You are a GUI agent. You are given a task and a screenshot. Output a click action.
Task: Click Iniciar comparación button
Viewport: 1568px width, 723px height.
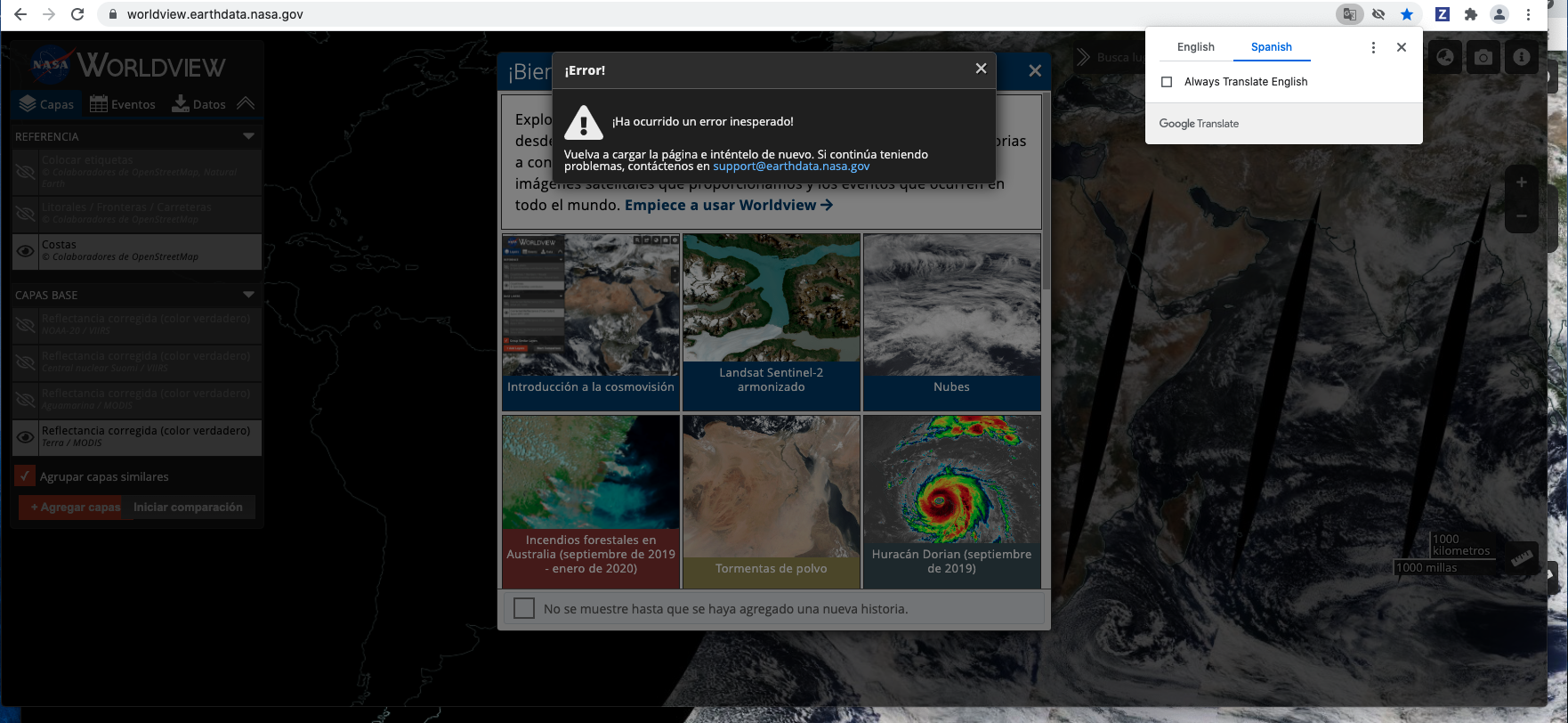188,508
